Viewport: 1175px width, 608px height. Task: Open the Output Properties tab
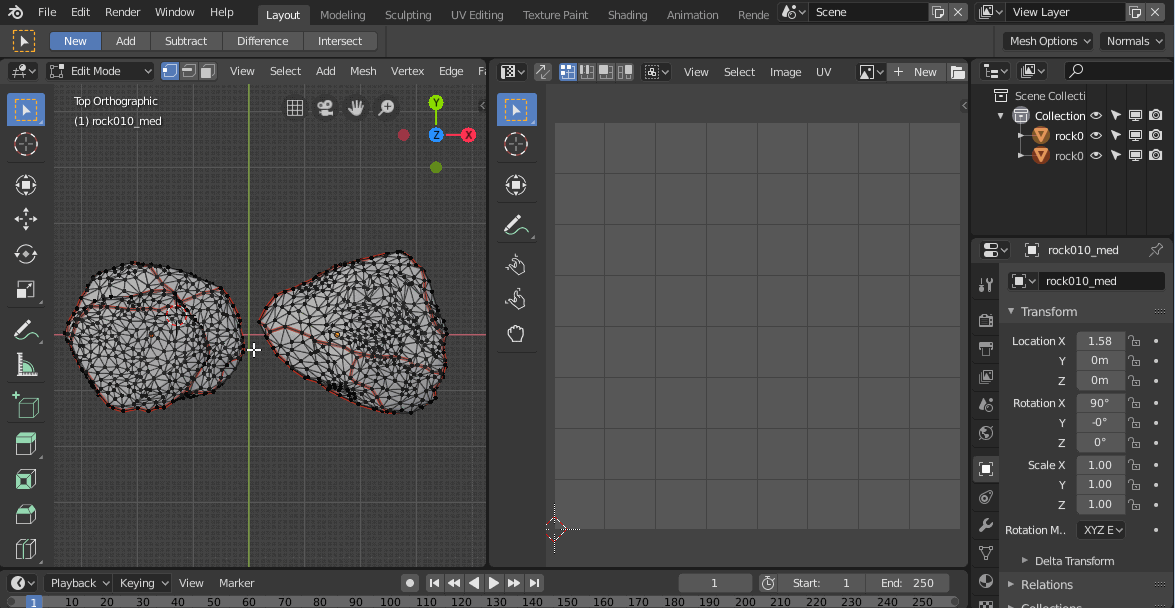tap(985, 347)
